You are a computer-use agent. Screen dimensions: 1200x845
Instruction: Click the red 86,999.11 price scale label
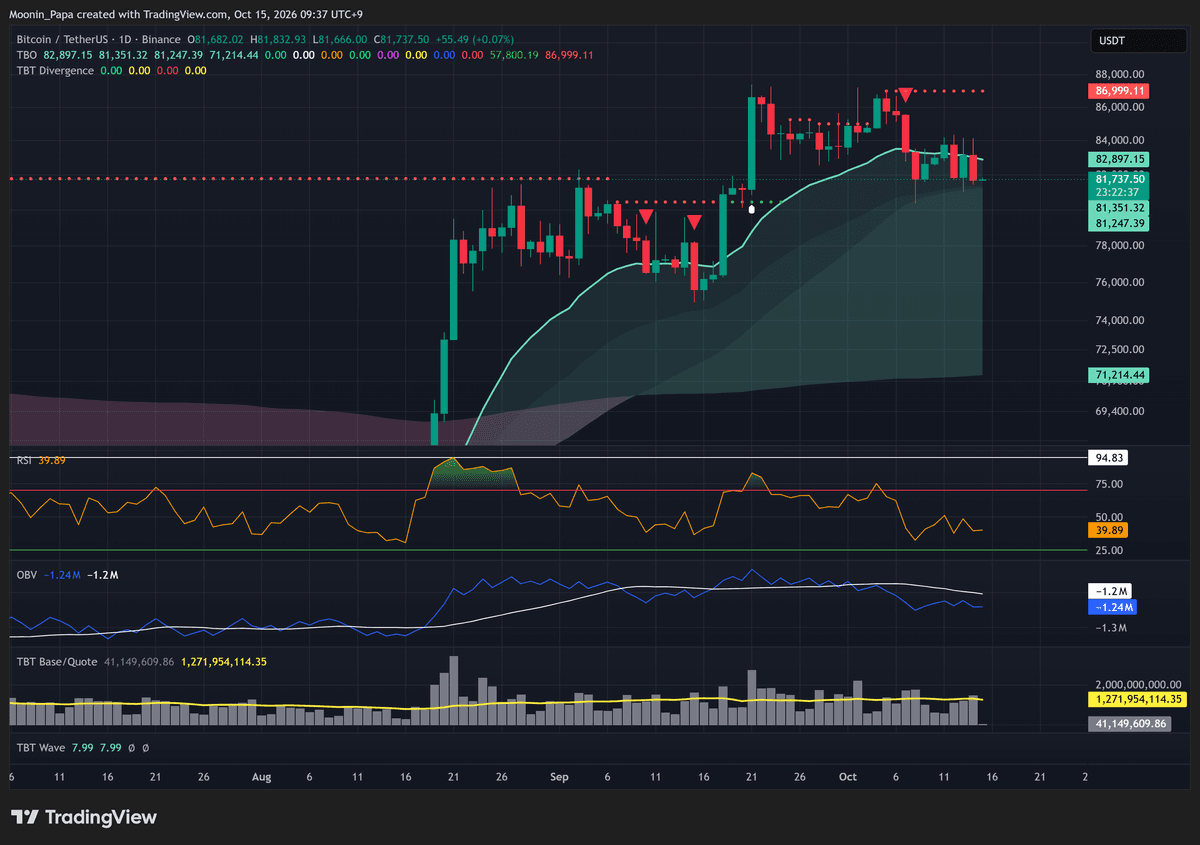tap(1118, 91)
